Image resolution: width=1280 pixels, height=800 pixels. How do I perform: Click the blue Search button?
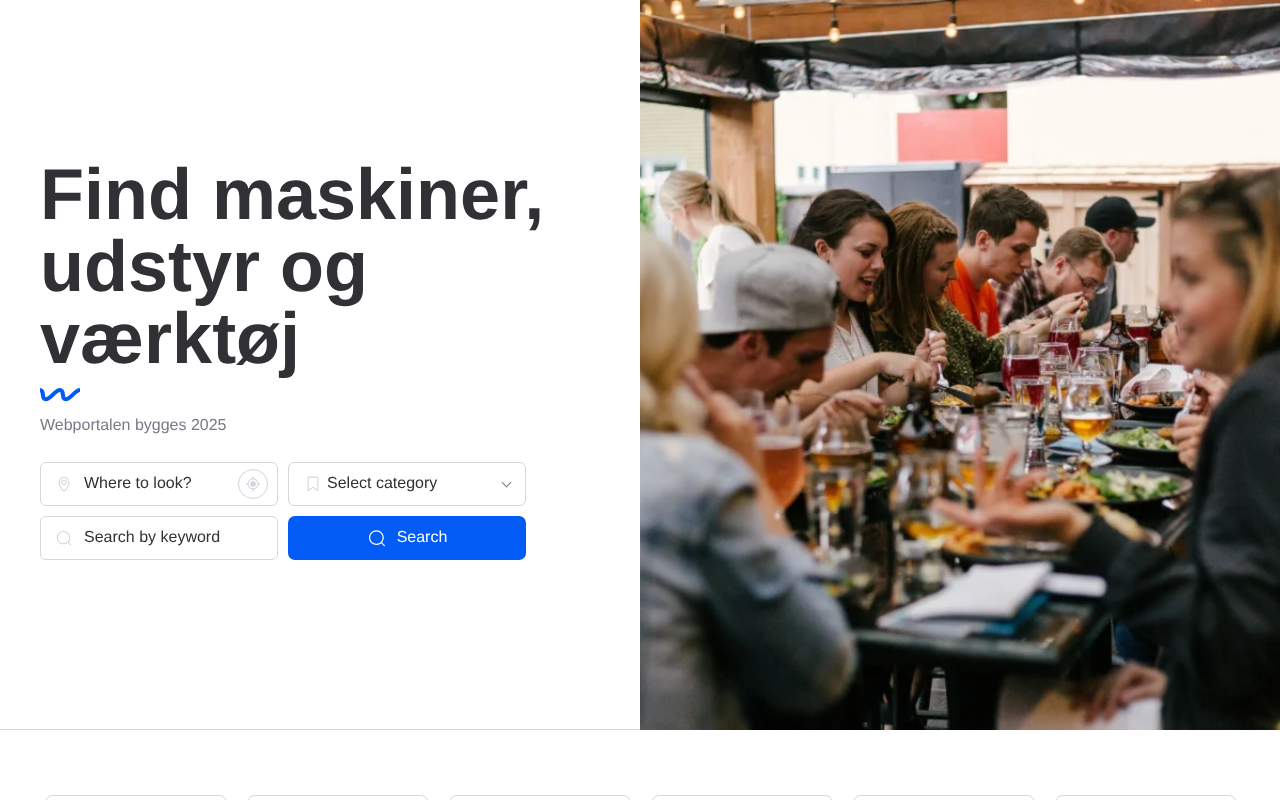[x=407, y=538]
